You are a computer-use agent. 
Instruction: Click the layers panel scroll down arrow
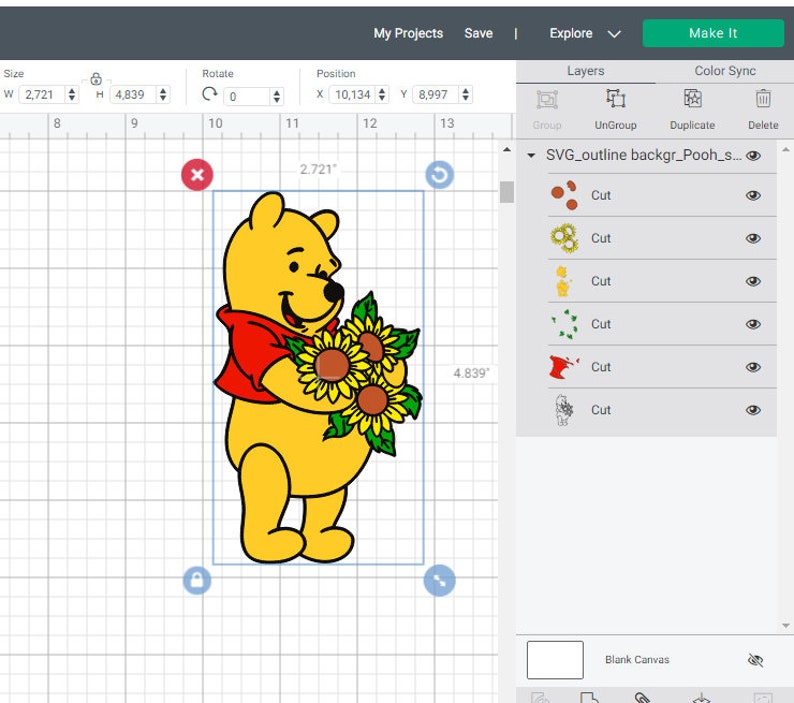point(785,626)
